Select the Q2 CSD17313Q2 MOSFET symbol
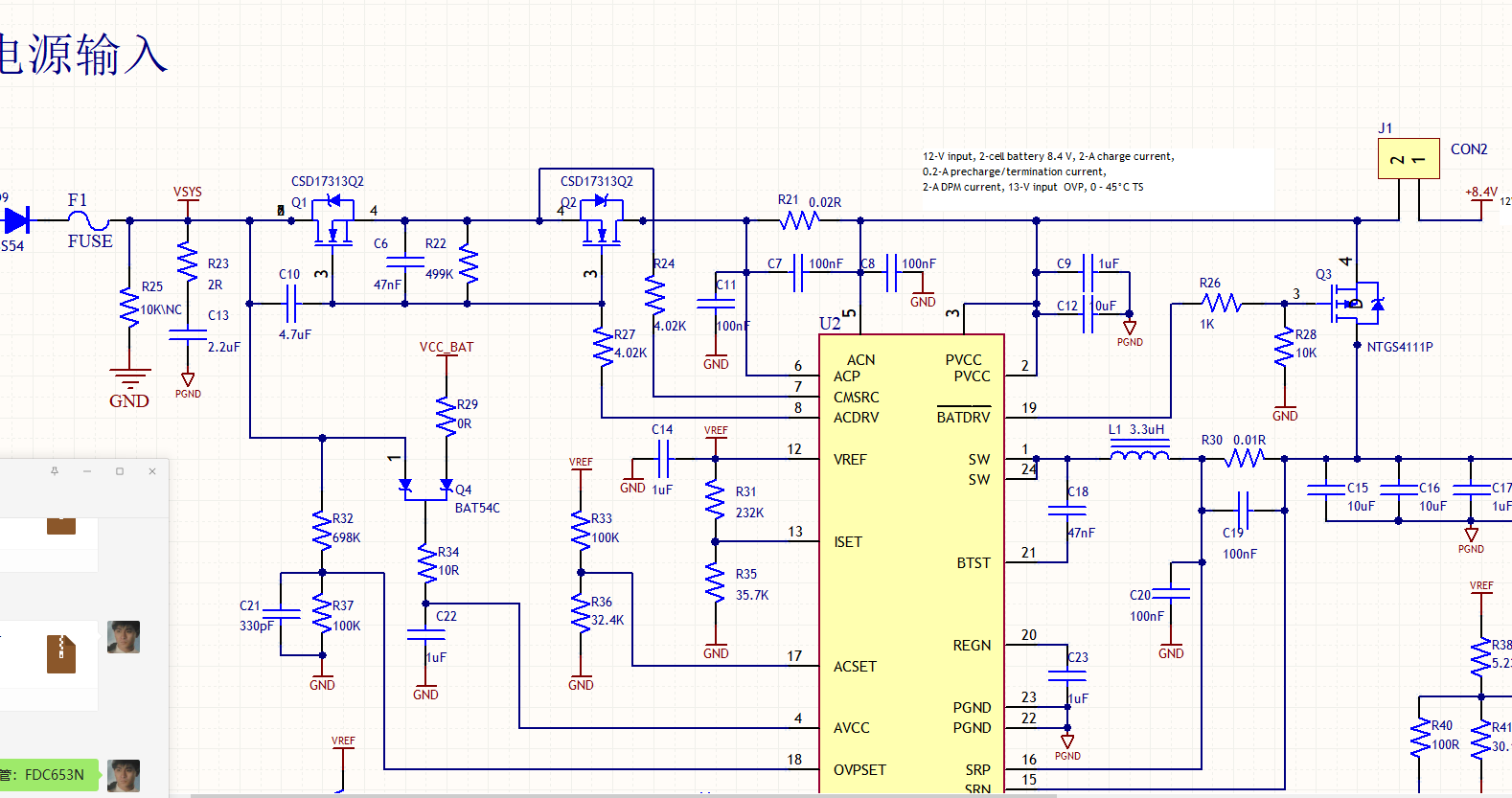The height and width of the screenshot is (798, 1512). click(x=602, y=220)
